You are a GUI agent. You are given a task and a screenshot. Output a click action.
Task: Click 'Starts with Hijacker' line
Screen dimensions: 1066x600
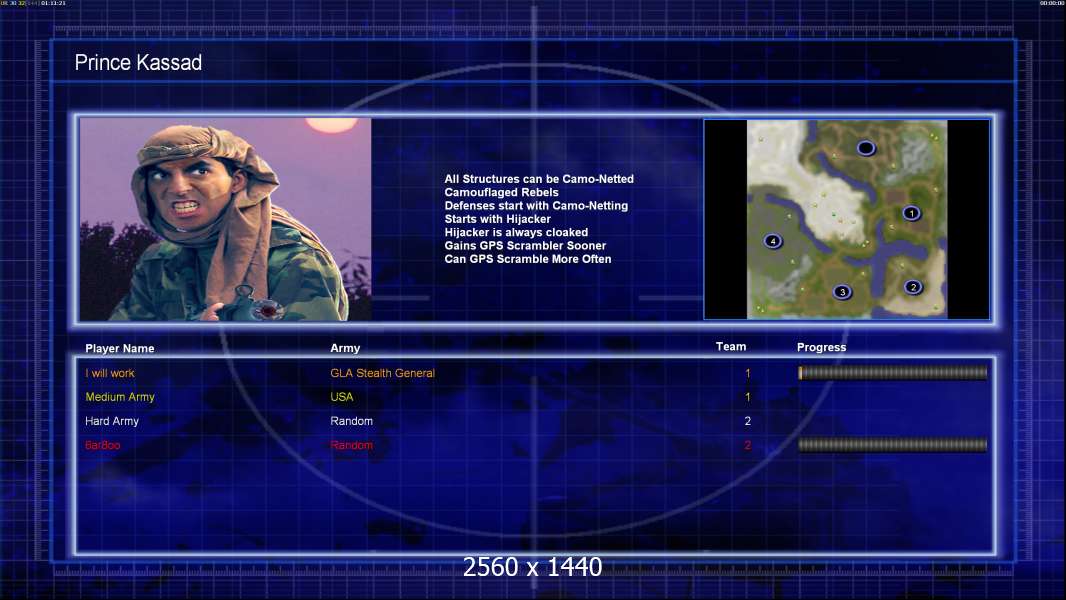(498, 219)
